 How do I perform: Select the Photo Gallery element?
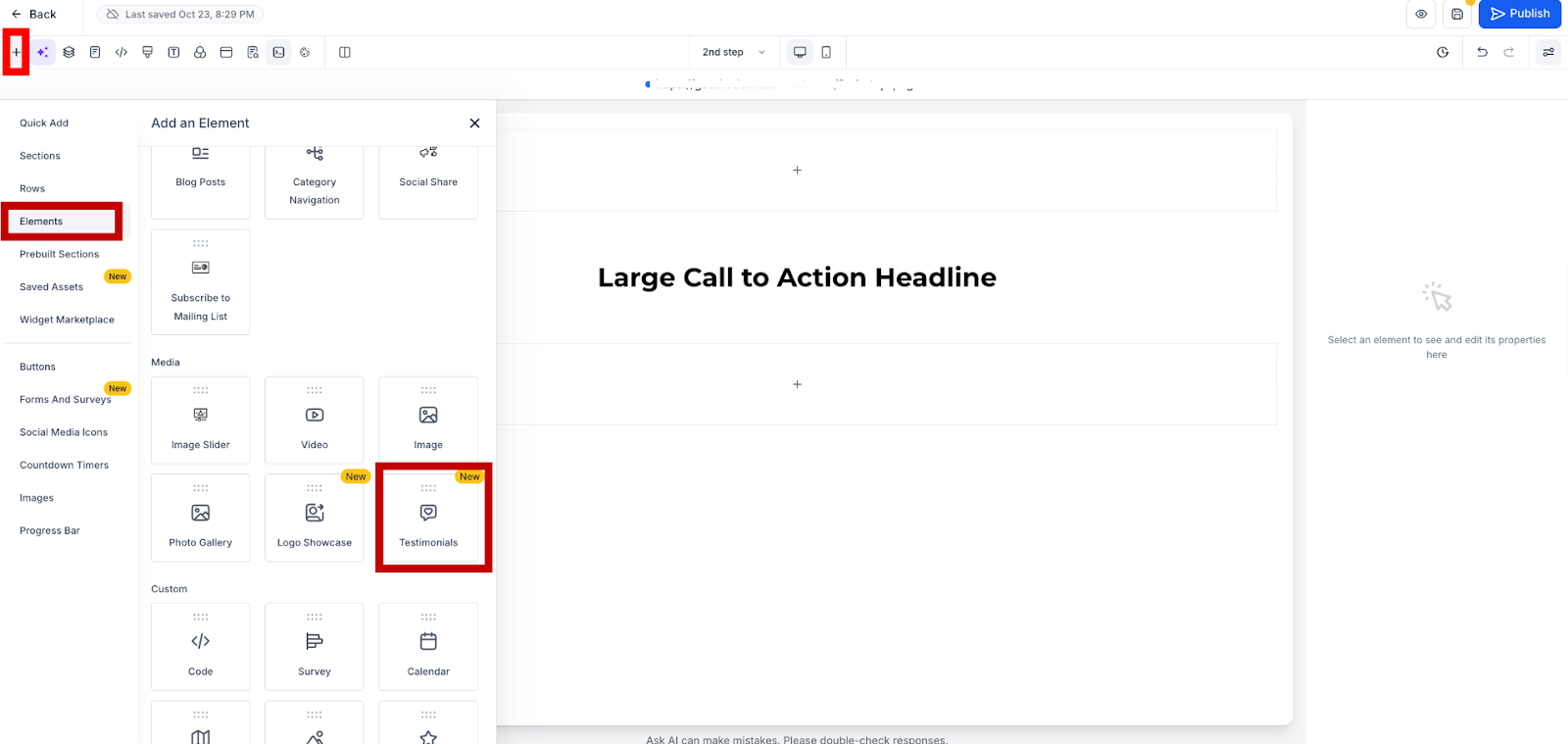201,519
